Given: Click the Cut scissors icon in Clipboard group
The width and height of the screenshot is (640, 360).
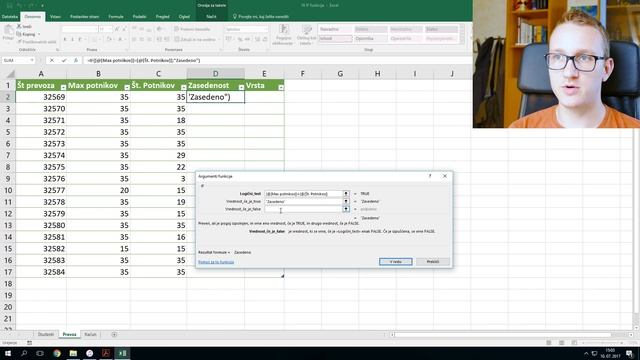Looking at the screenshot, I should point(19,27).
